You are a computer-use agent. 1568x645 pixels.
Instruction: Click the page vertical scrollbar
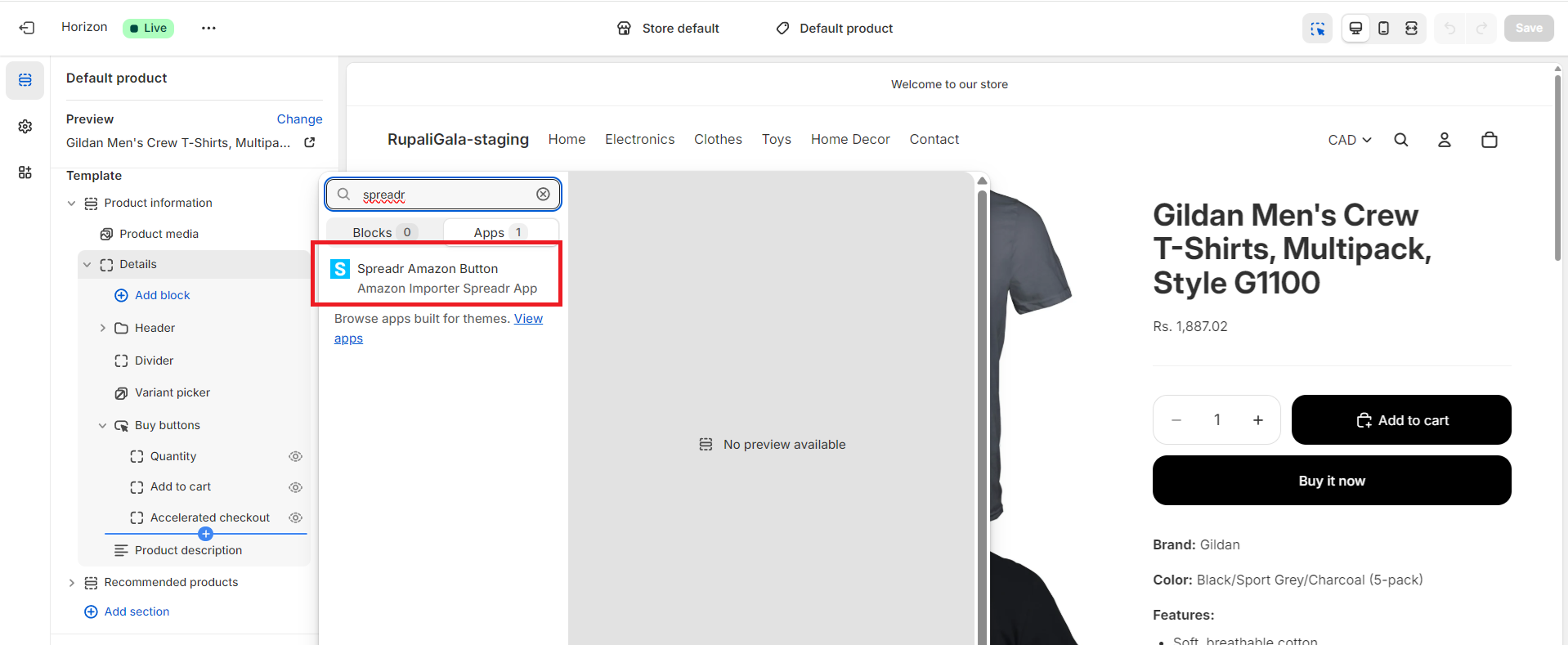click(x=1557, y=168)
